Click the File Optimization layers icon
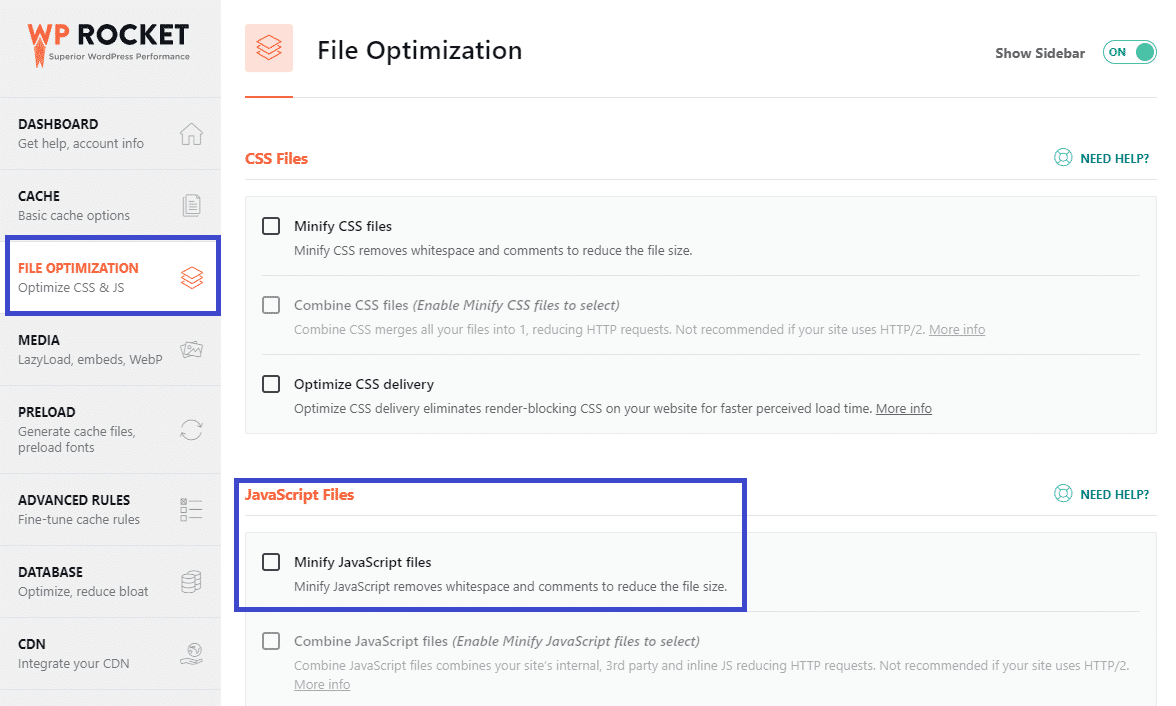This screenshot has width=1176, height=706. click(x=190, y=275)
